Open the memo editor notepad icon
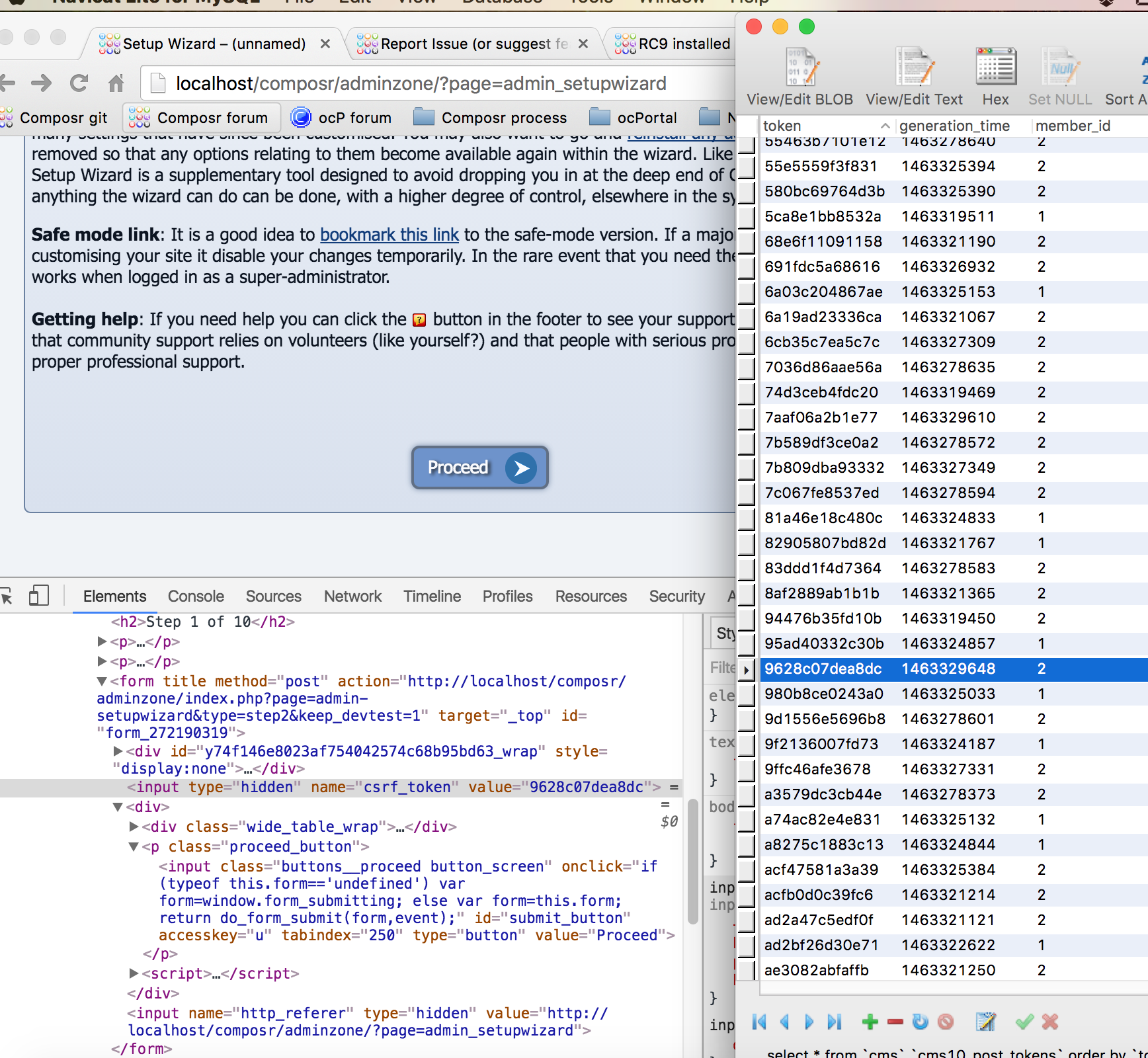1148x1058 pixels. pyautogui.click(x=985, y=1022)
